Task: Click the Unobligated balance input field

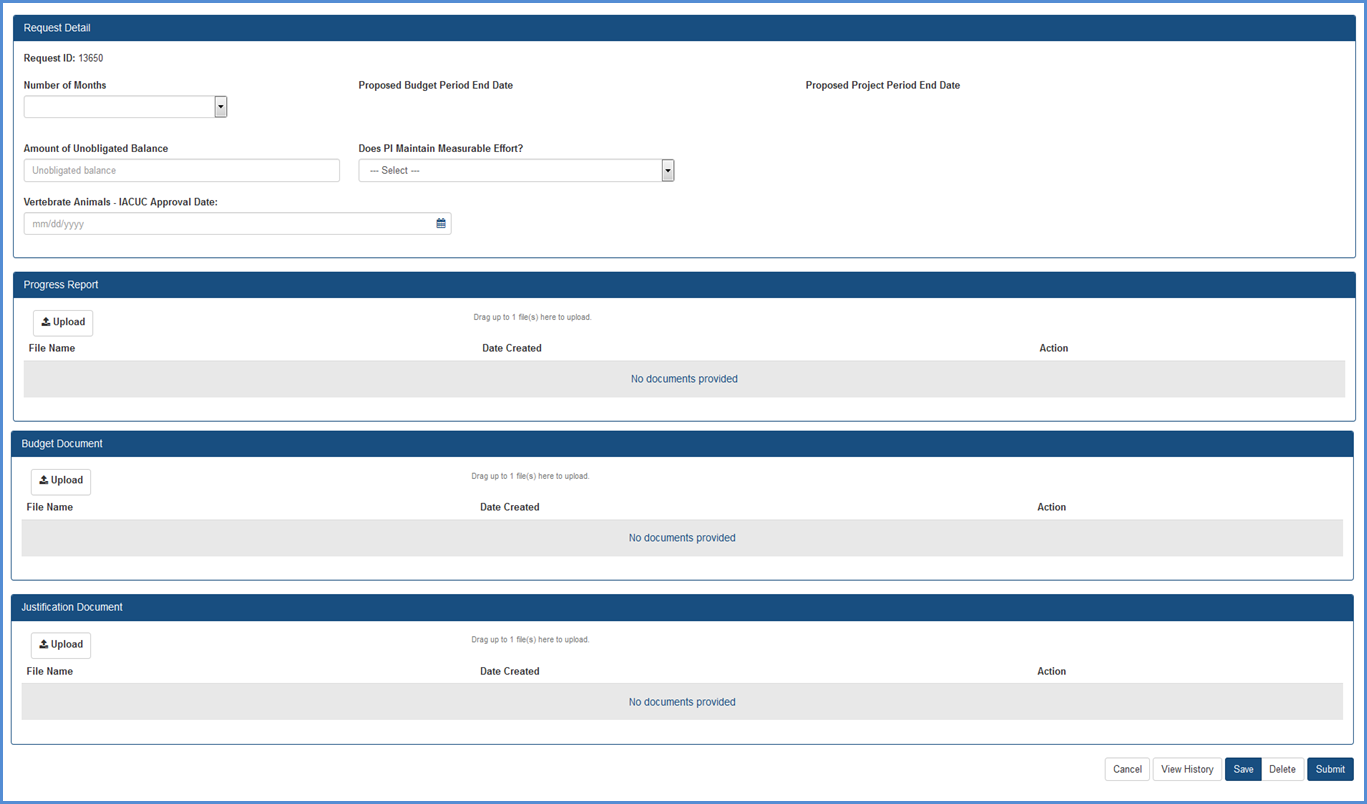Action: (182, 170)
